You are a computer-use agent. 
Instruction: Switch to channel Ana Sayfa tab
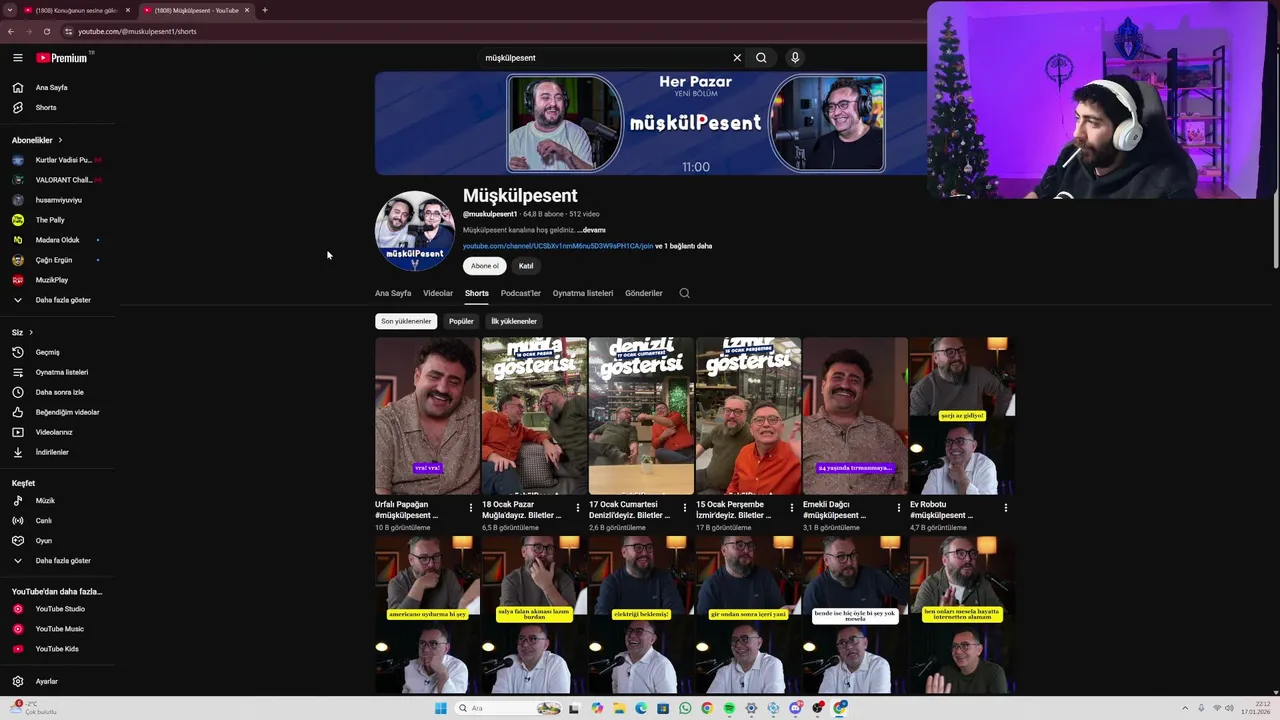[393, 293]
